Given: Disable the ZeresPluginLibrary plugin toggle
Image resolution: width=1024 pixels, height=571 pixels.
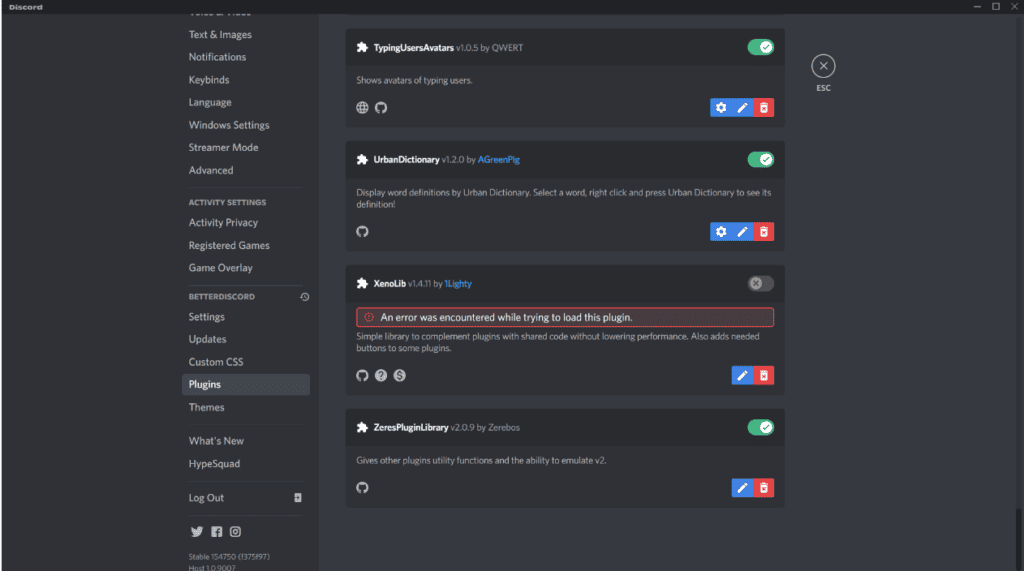Looking at the screenshot, I should click(x=761, y=427).
